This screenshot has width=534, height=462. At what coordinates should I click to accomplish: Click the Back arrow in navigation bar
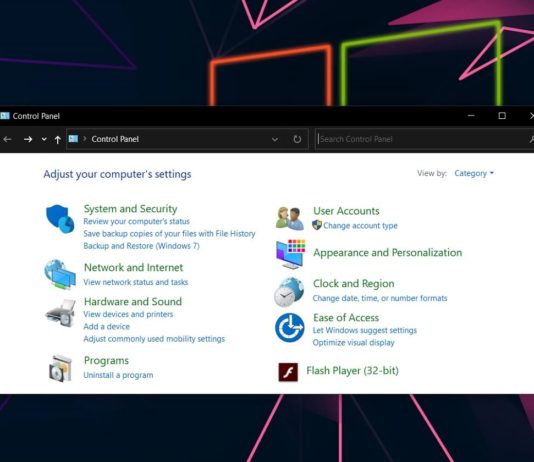(x=7, y=139)
